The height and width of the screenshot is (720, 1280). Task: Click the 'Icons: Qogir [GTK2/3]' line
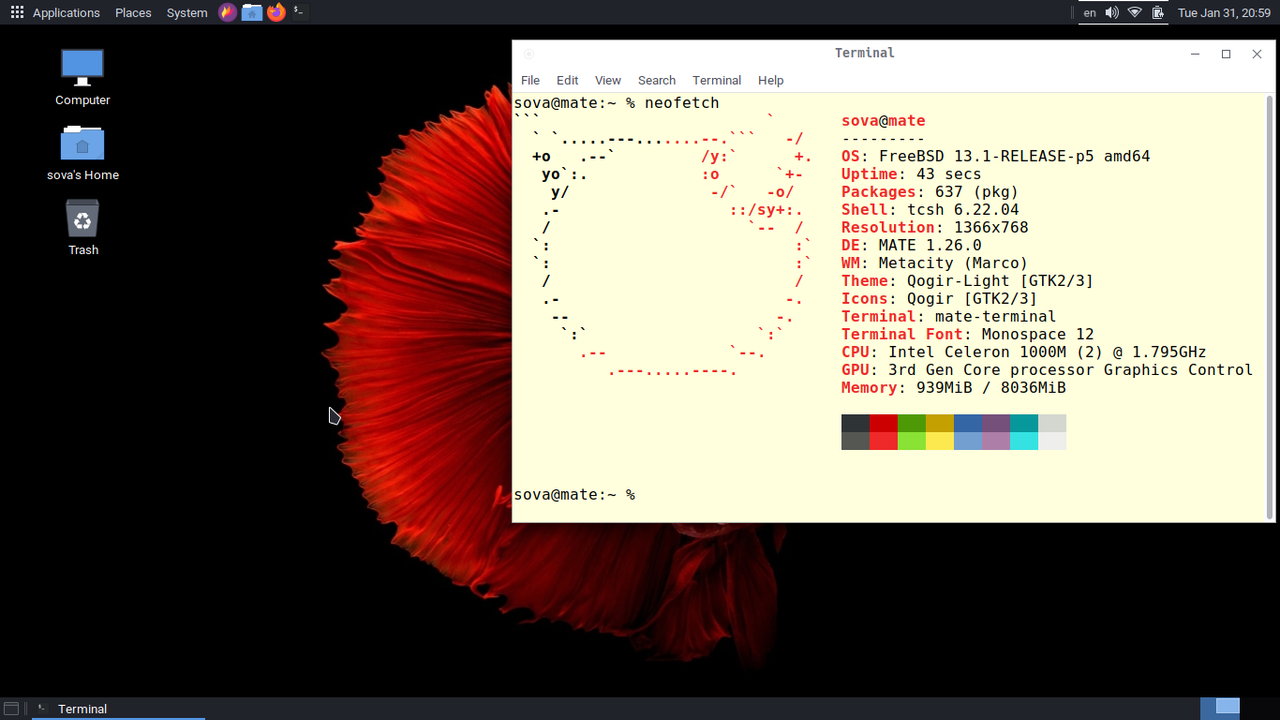(x=939, y=298)
